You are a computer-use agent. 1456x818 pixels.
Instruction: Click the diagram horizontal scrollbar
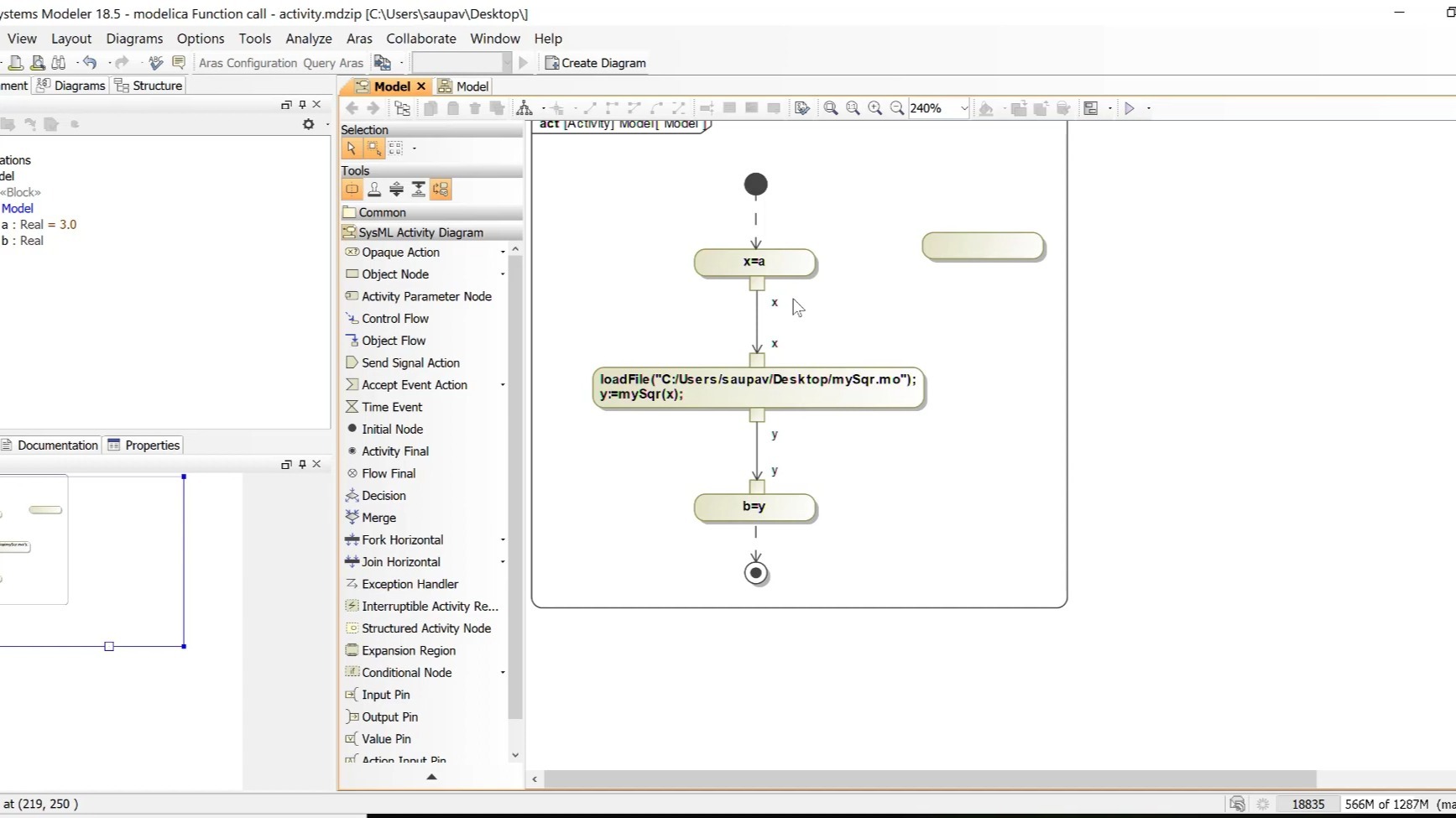point(930,779)
